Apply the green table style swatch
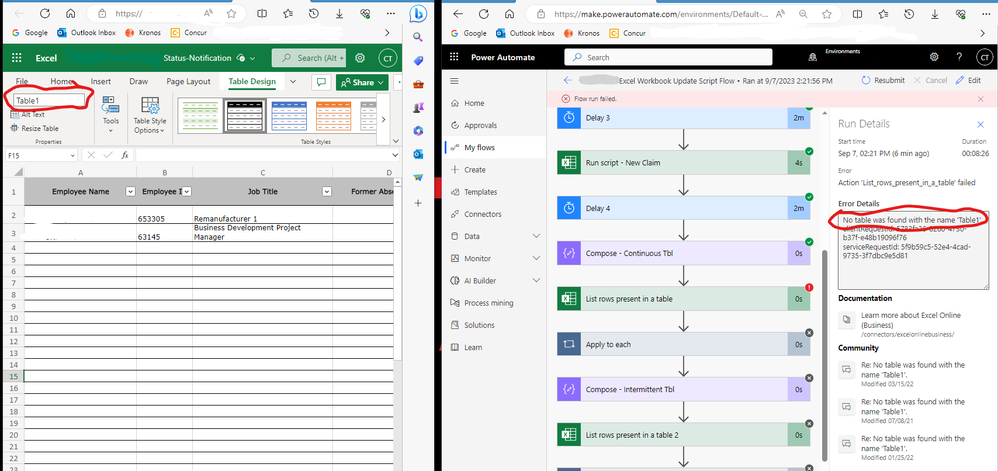This screenshot has width=998, height=471. (x=198, y=115)
